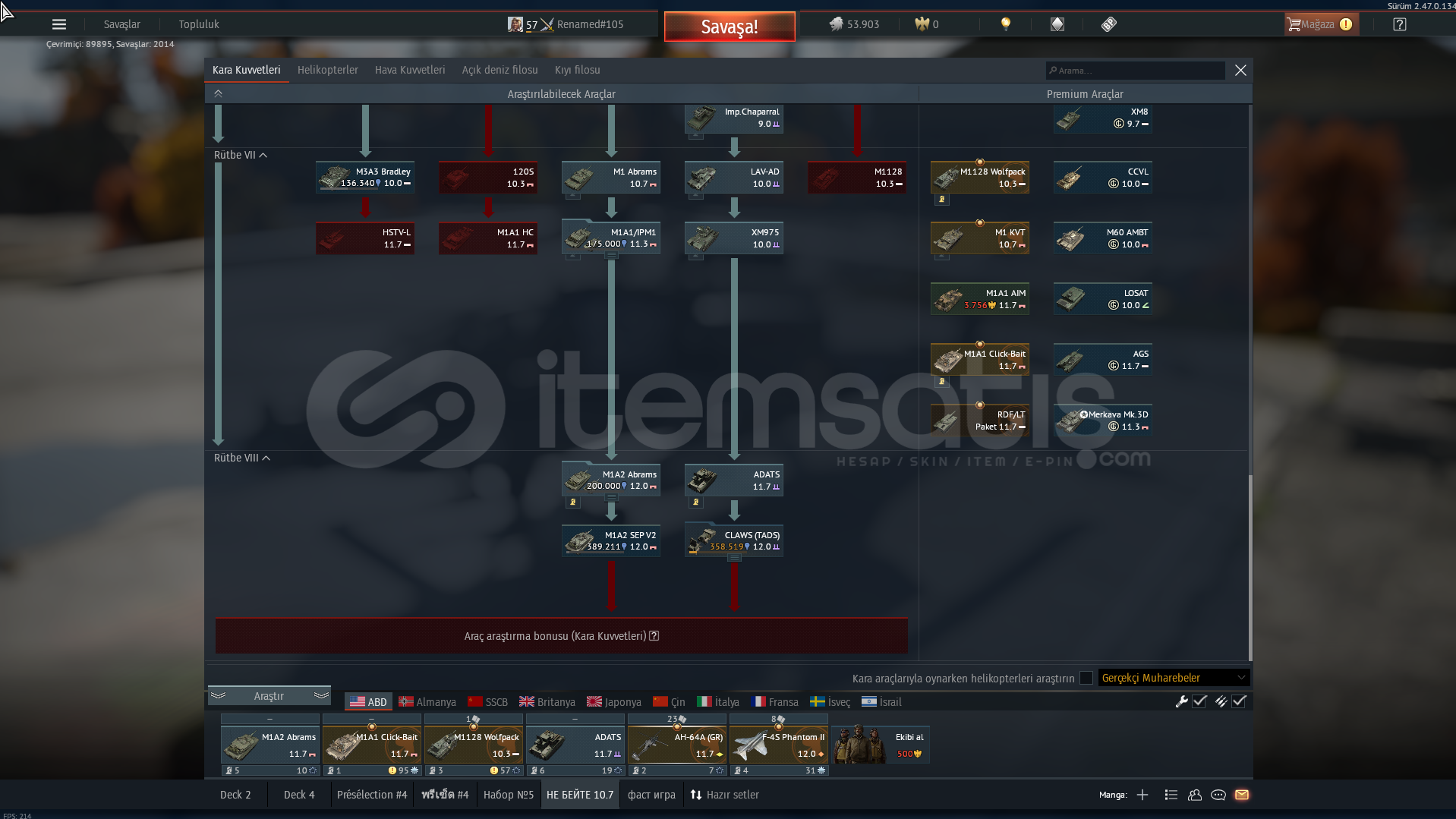Switch to Açık deniz filosu tab
This screenshot has width=1456, height=819.
coord(500,70)
